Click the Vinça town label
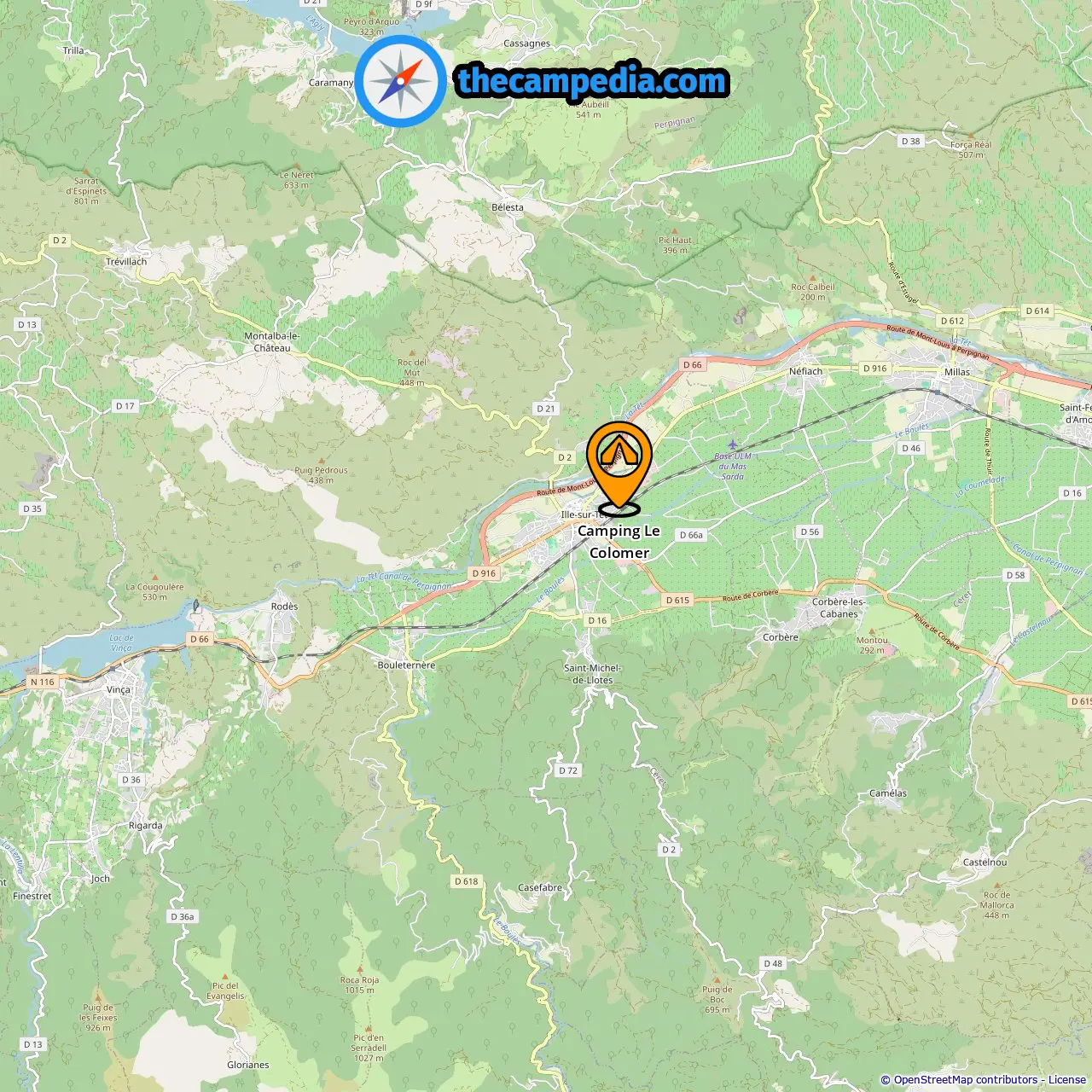Viewport: 1092px width, 1092px height. (x=119, y=690)
